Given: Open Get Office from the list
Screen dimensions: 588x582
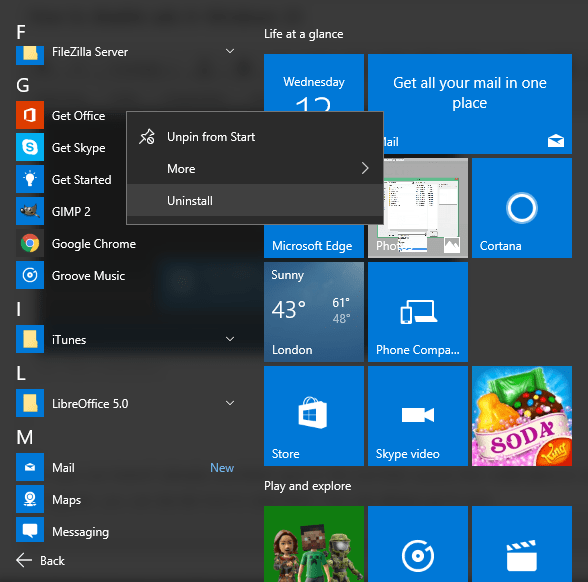Looking at the screenshot, I should tap(78, 116).
